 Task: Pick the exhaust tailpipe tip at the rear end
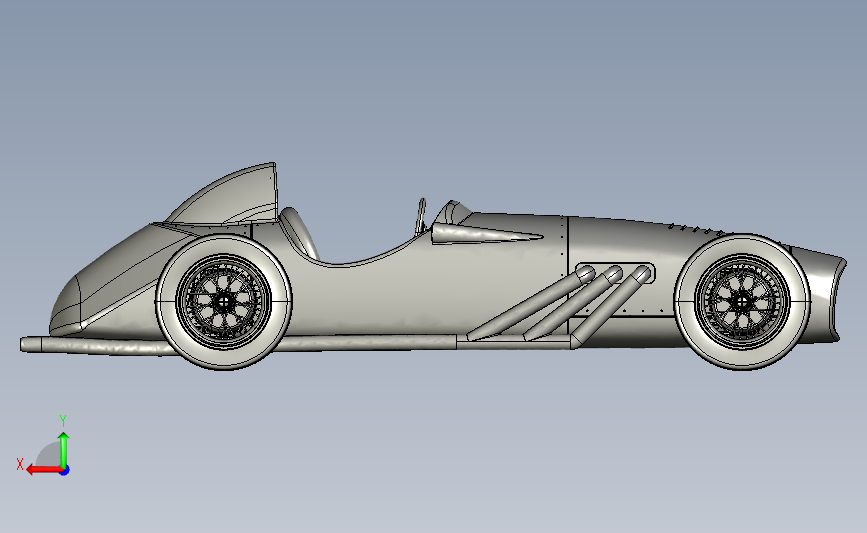(31, 344)
